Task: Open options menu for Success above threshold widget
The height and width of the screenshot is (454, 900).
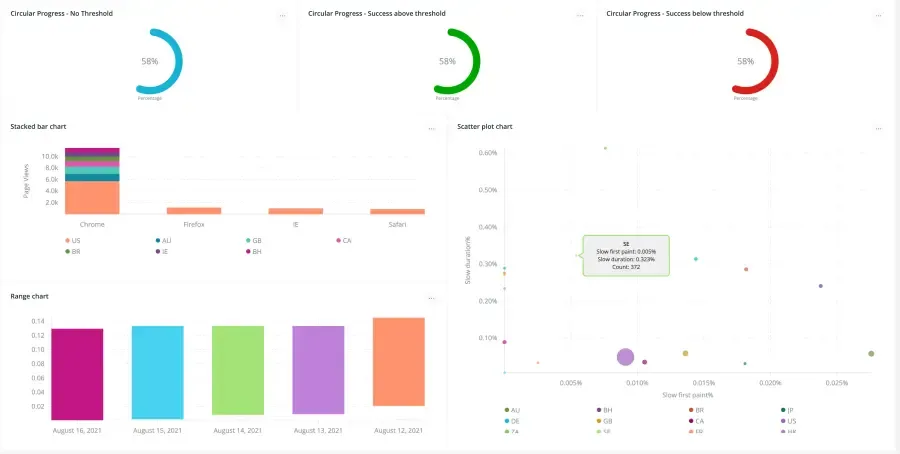Action: pos(581,16)
